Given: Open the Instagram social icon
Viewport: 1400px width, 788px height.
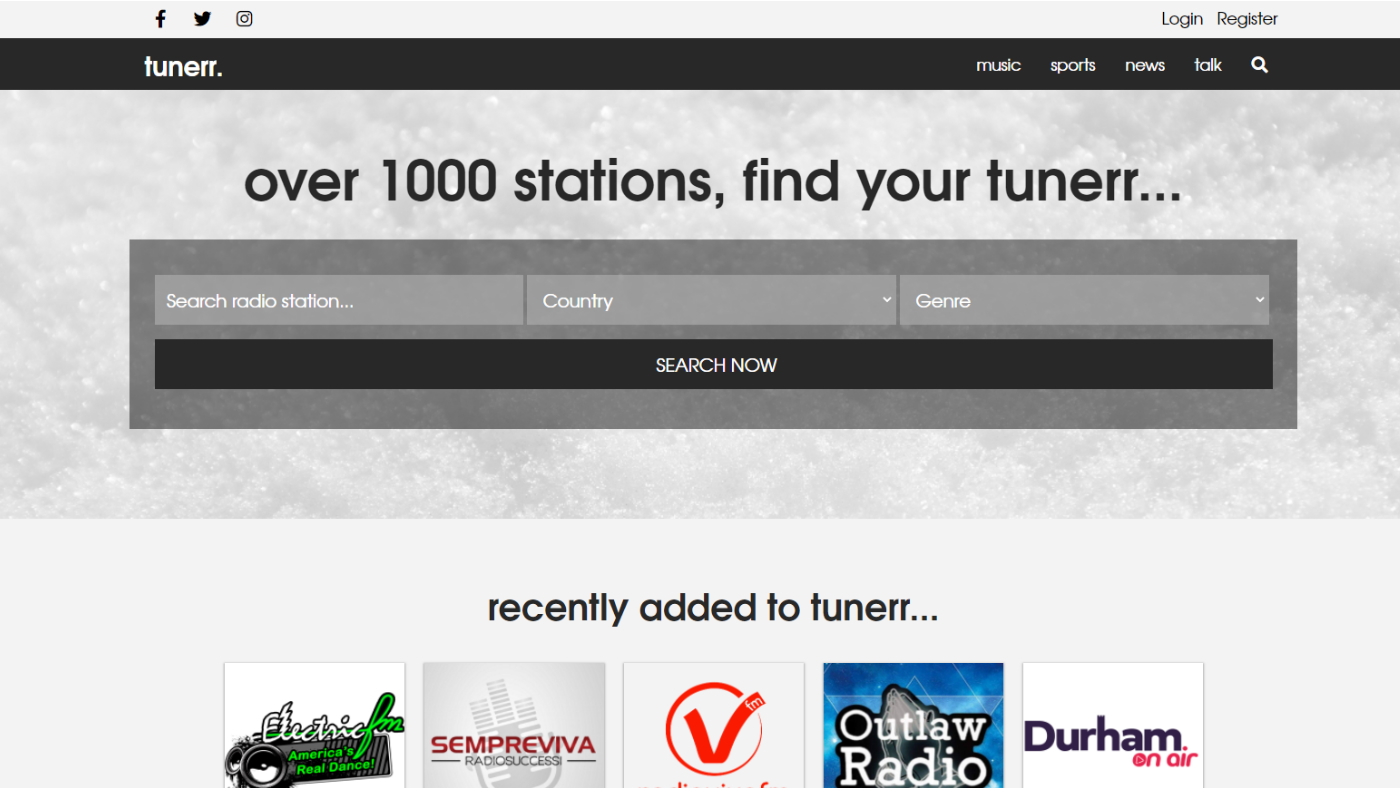Looking at the screenshot, I should coord(244,18).
